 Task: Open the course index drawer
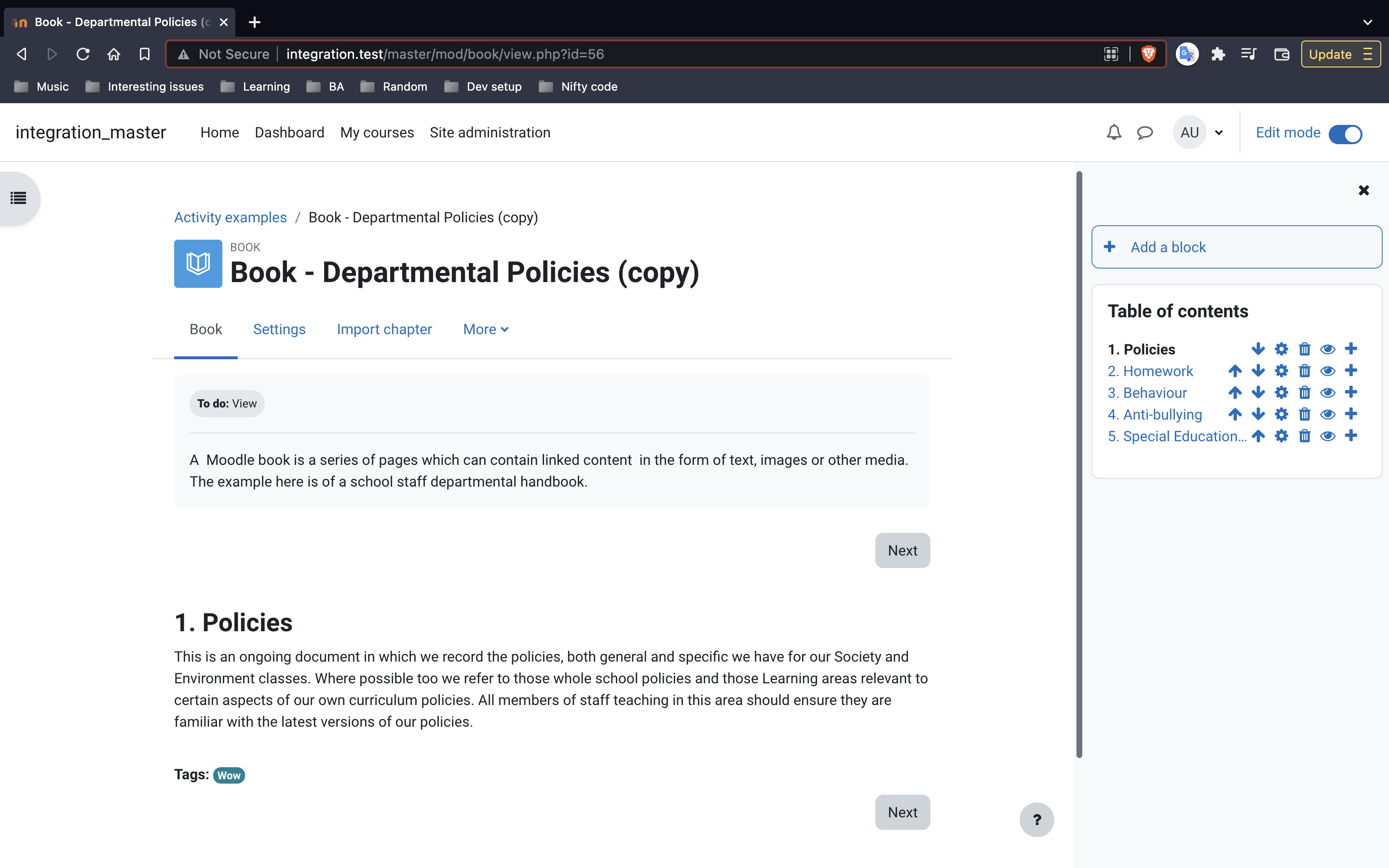18,199
